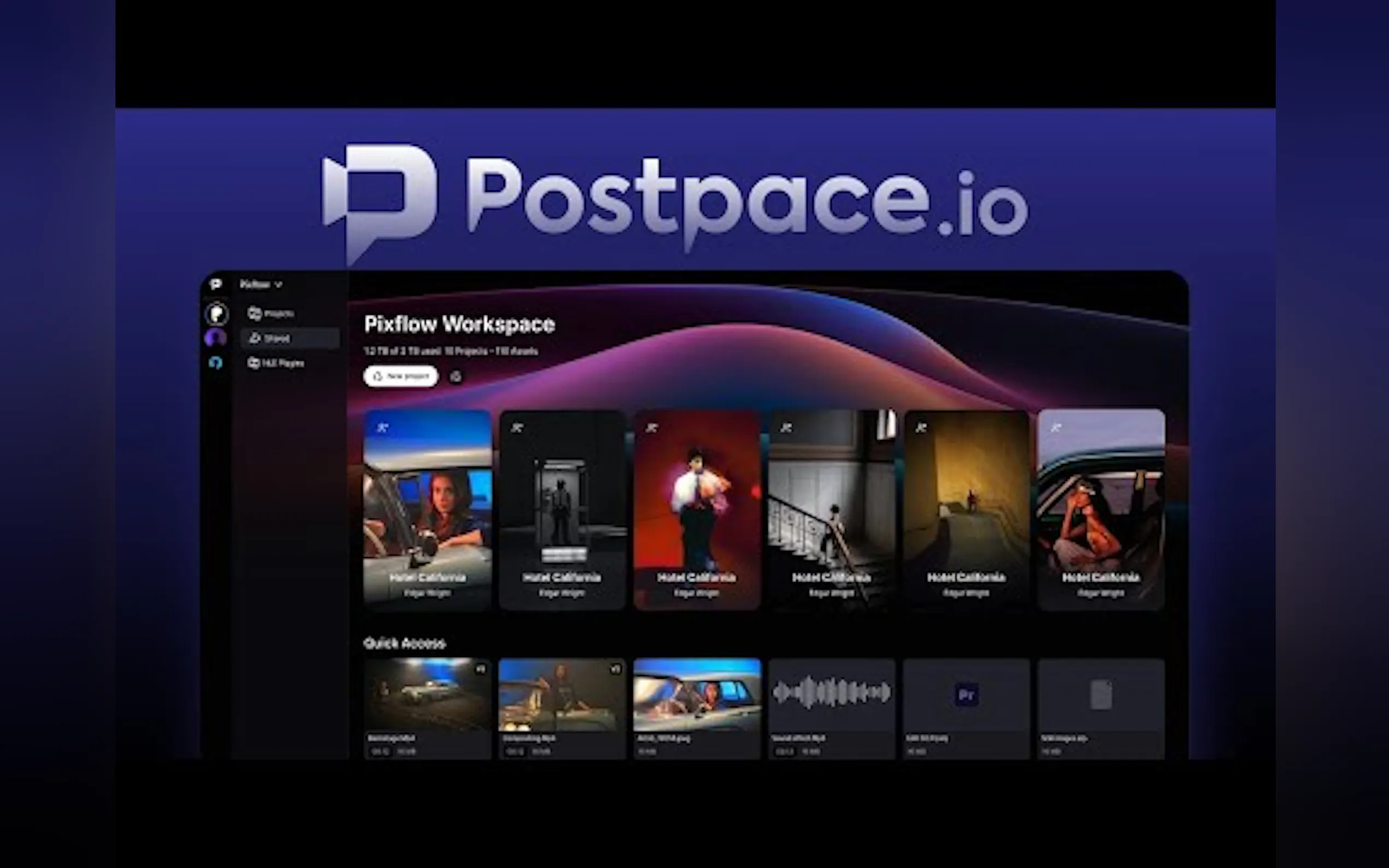Viewport: 1389px width, 868px height.
Task: Click the Postpace logo in the sidebar
Action: point(217,284)
